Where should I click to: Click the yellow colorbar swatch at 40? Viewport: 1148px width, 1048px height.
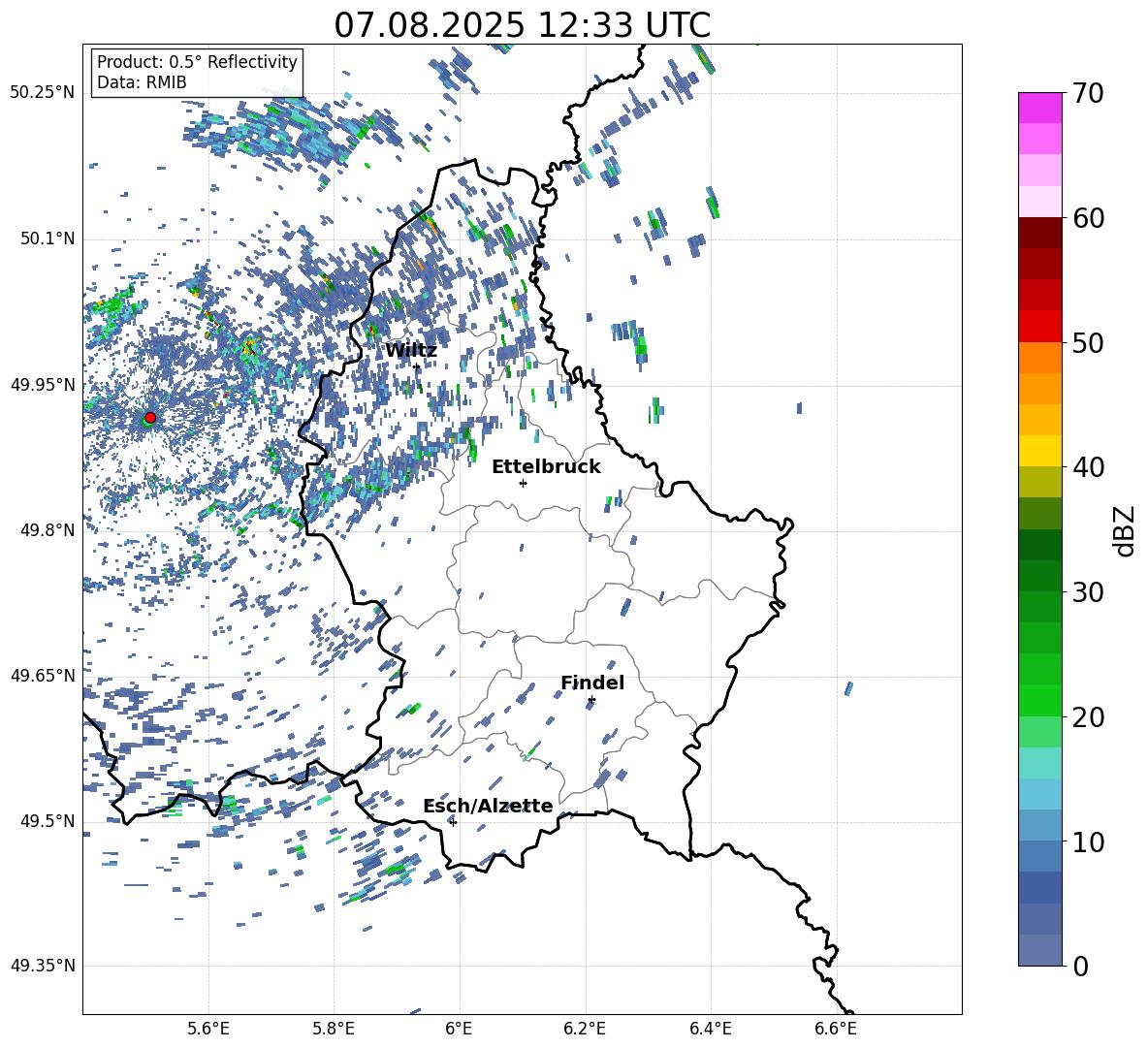1039,451
